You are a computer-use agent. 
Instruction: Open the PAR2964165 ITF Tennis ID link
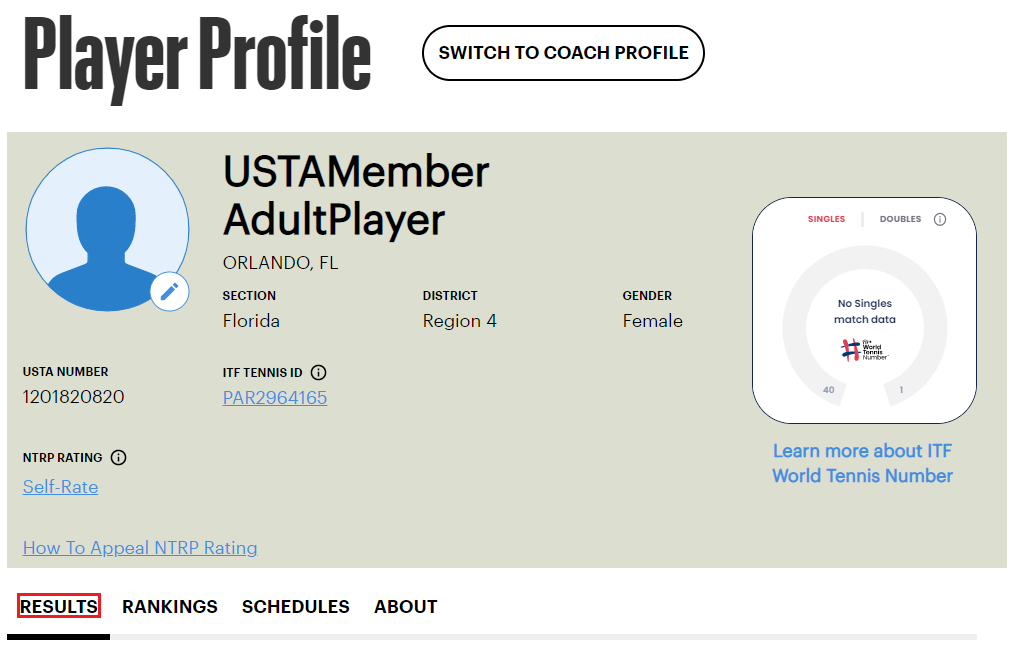tap(274, 397)
